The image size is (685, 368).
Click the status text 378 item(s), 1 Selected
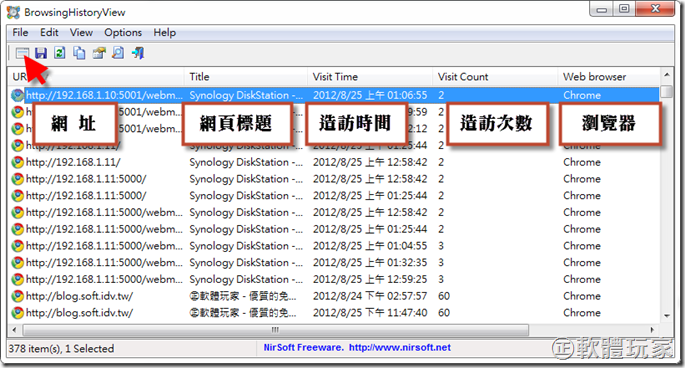pos(61,349)
